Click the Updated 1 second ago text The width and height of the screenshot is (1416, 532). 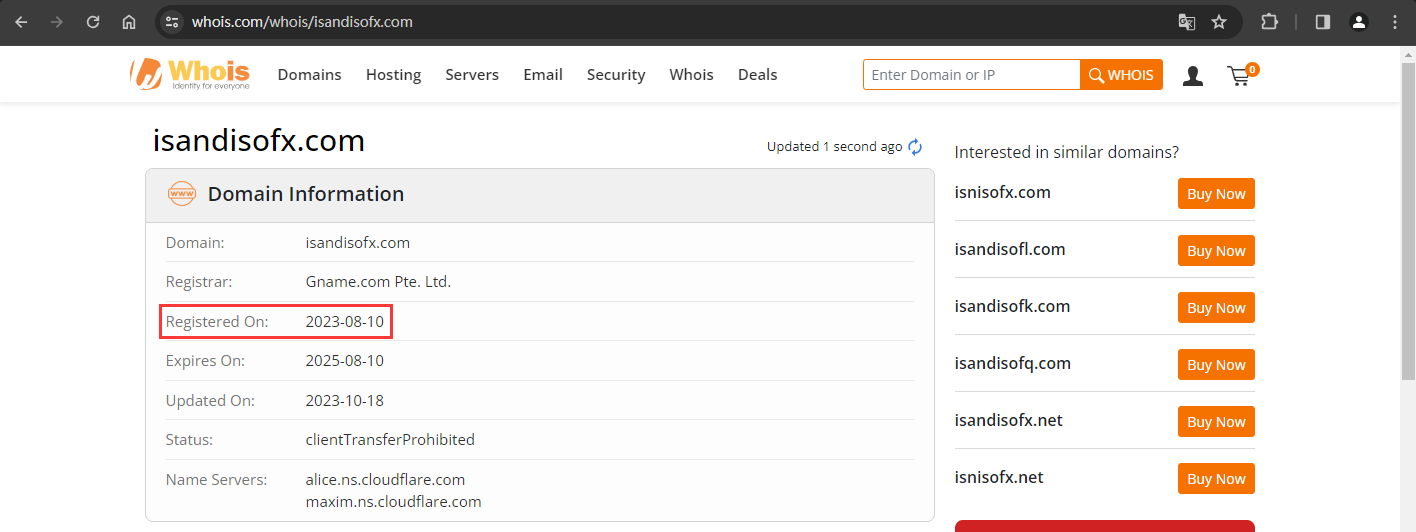pyautogui.click(x=835, y=147)
